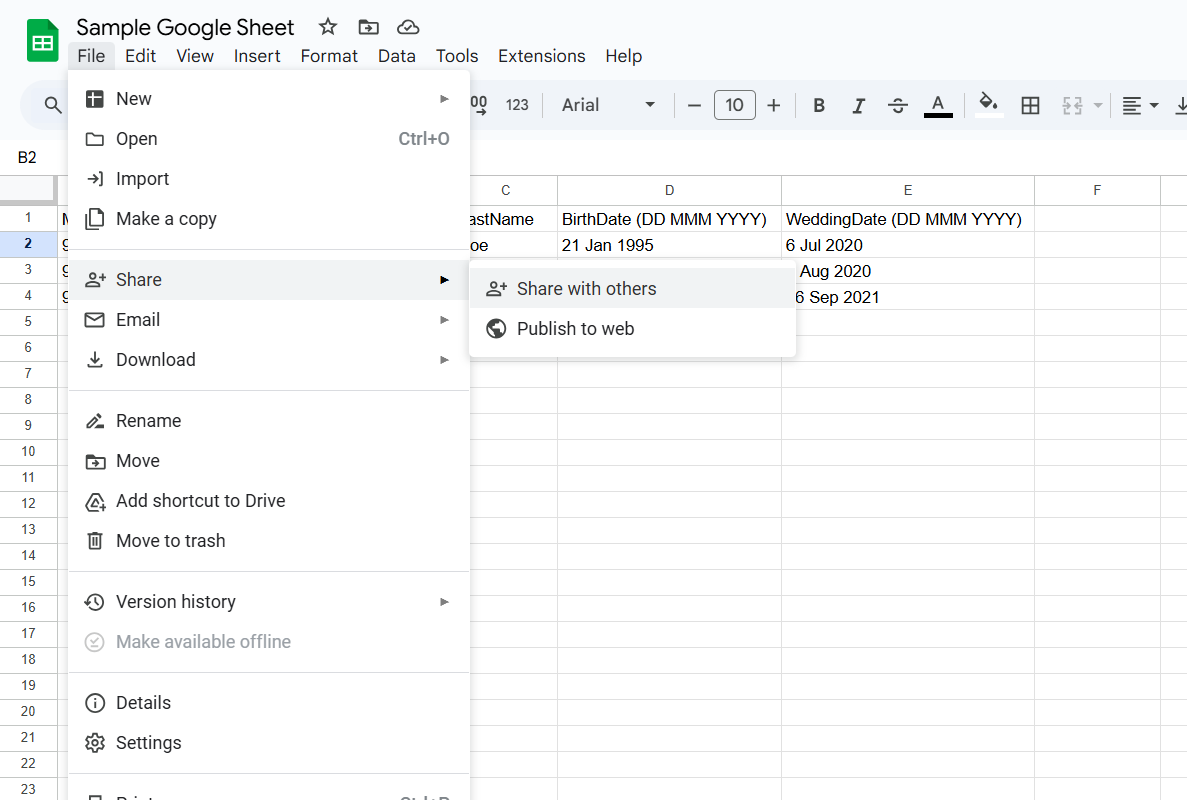Toggle strikethrough formatting
The image size is (1187, 800).
tap(898, 105)
